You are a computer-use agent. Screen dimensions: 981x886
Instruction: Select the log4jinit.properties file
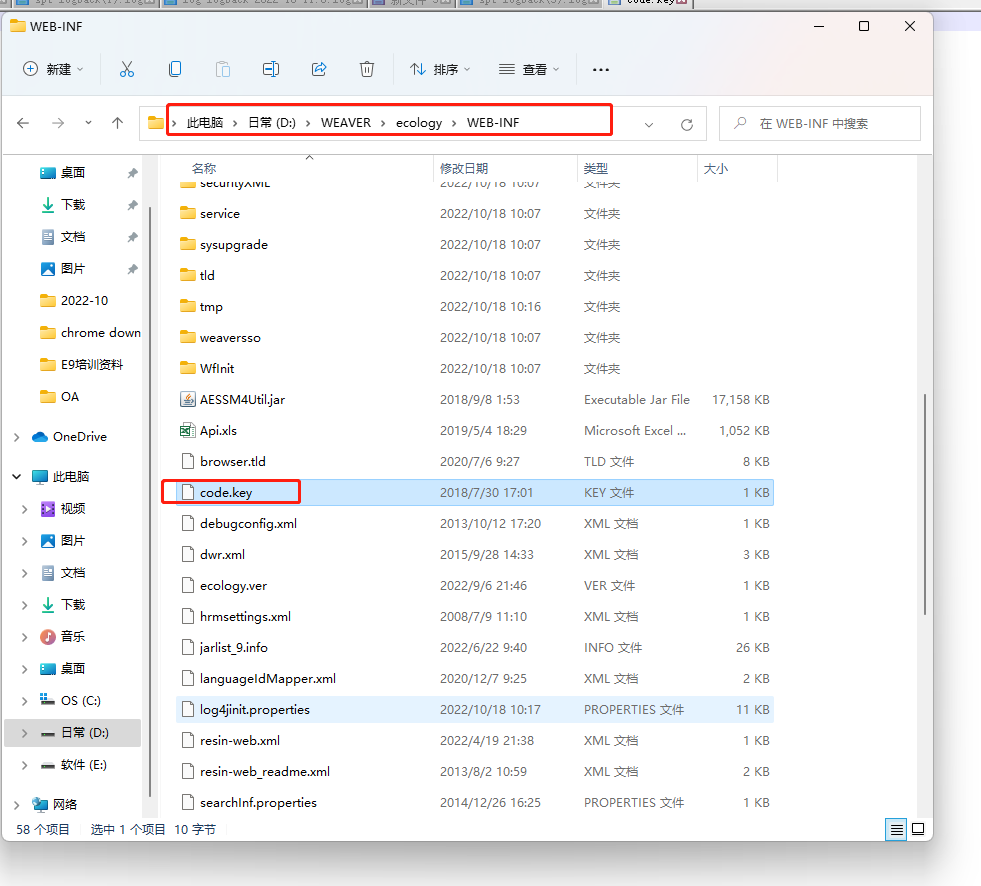tap(254, 709)
